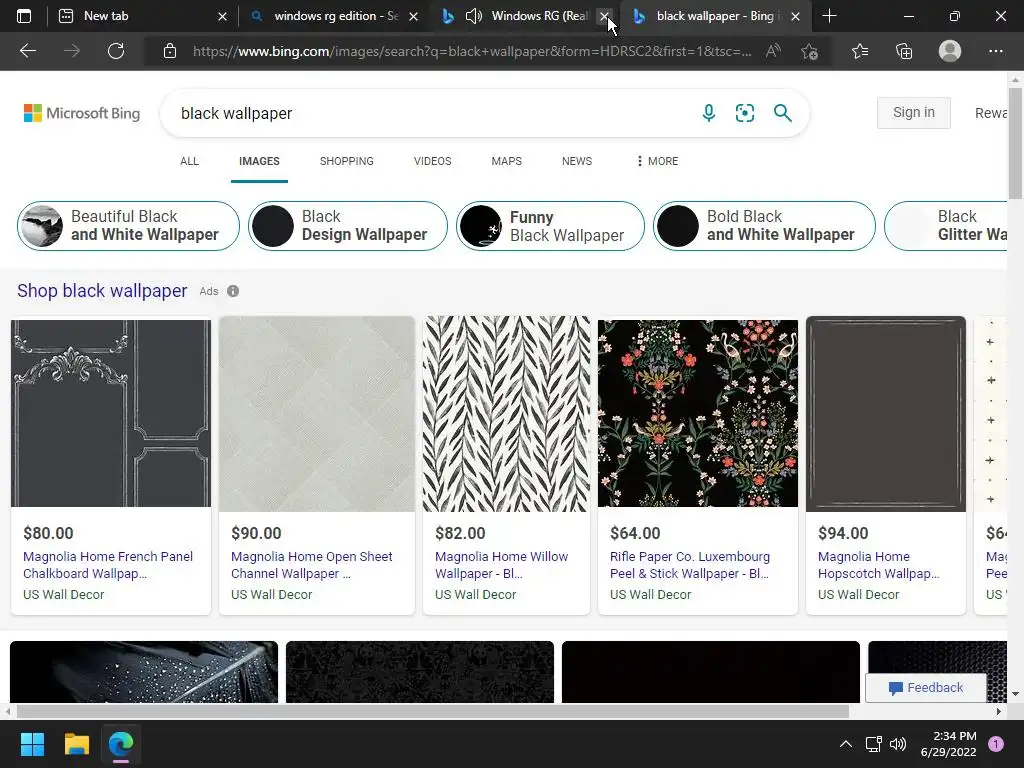
Task: Open the Favorites list
Action: pyautogui.click(x=860, y=51)
